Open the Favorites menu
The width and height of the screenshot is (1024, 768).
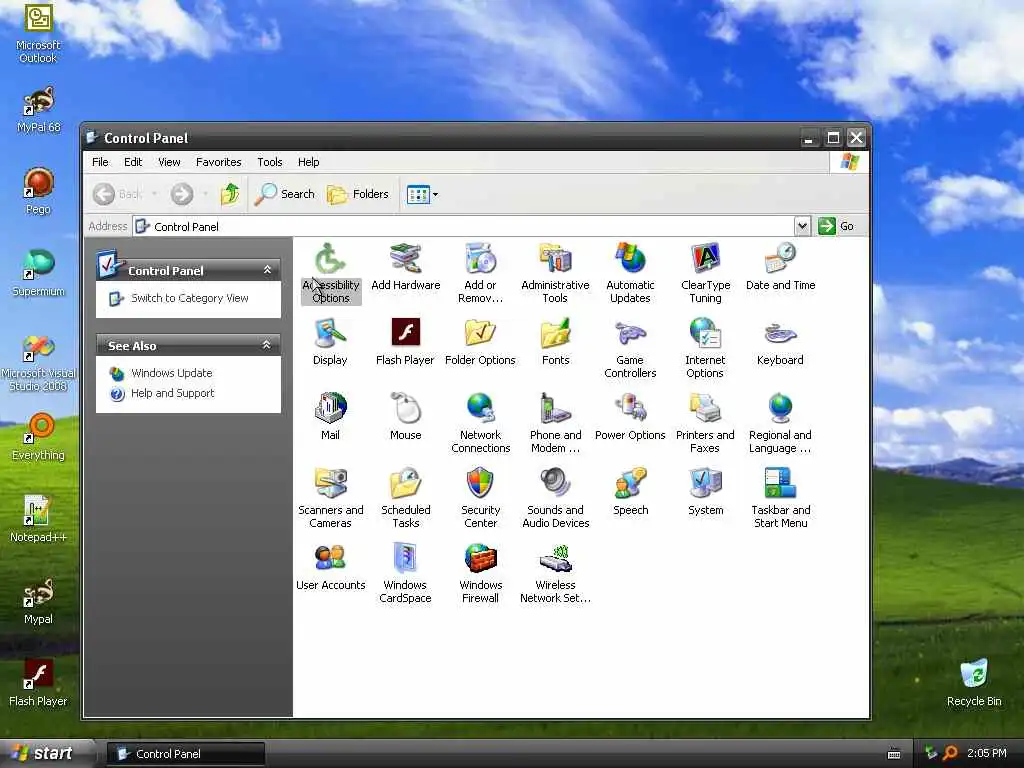pyautogui.click(x=219, y=162)
